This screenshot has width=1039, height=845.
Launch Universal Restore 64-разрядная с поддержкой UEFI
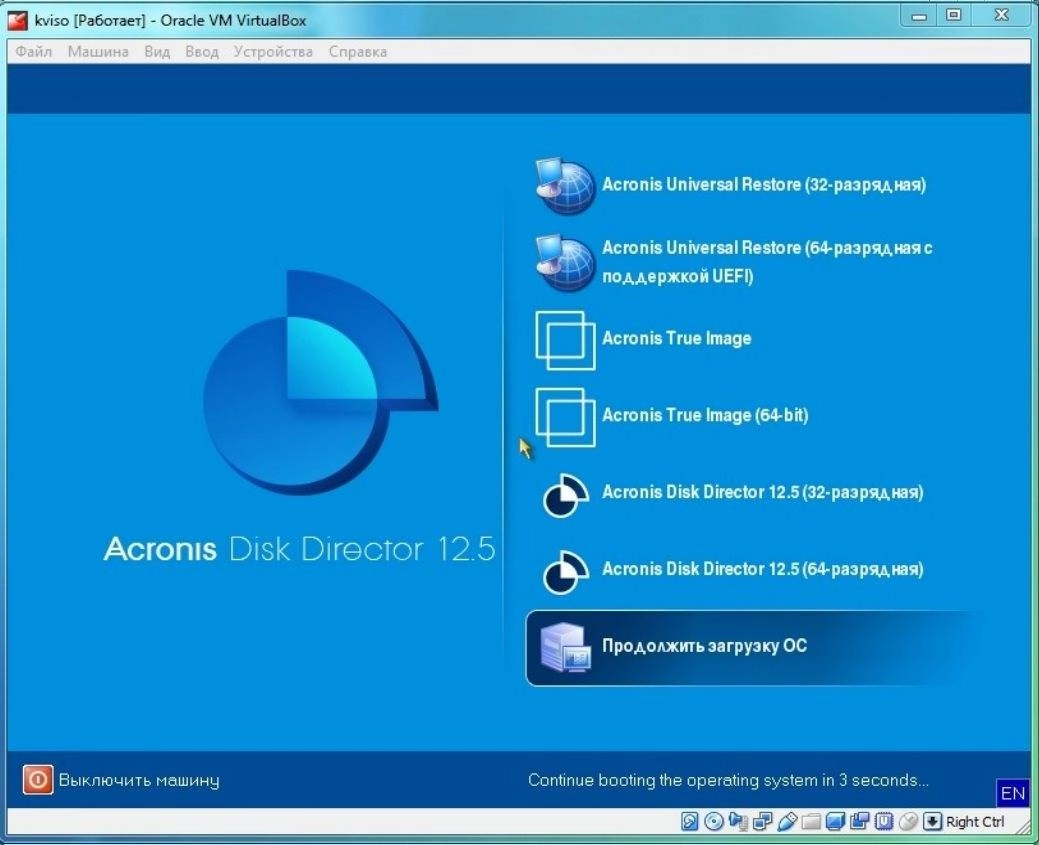[x=767, y=262]
